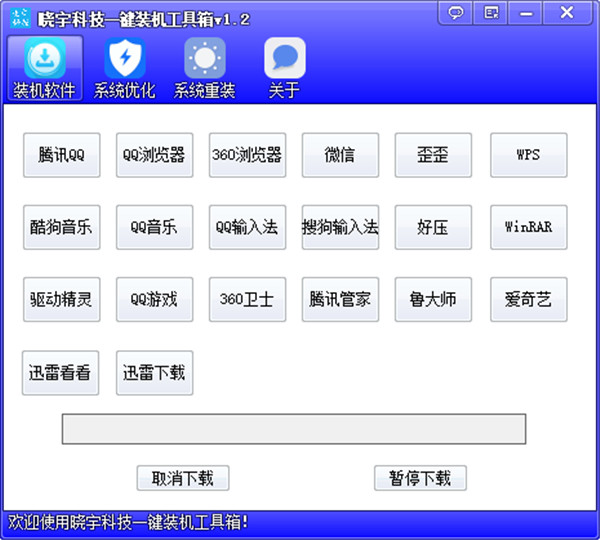Choose 搜狗输入法 to install
This screenshot has width=600, height=540.
tap(340, 227)
